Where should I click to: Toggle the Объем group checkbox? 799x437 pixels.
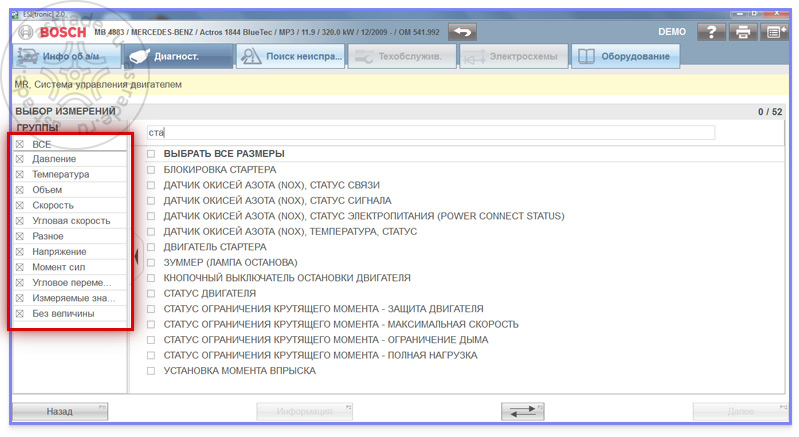20,190
